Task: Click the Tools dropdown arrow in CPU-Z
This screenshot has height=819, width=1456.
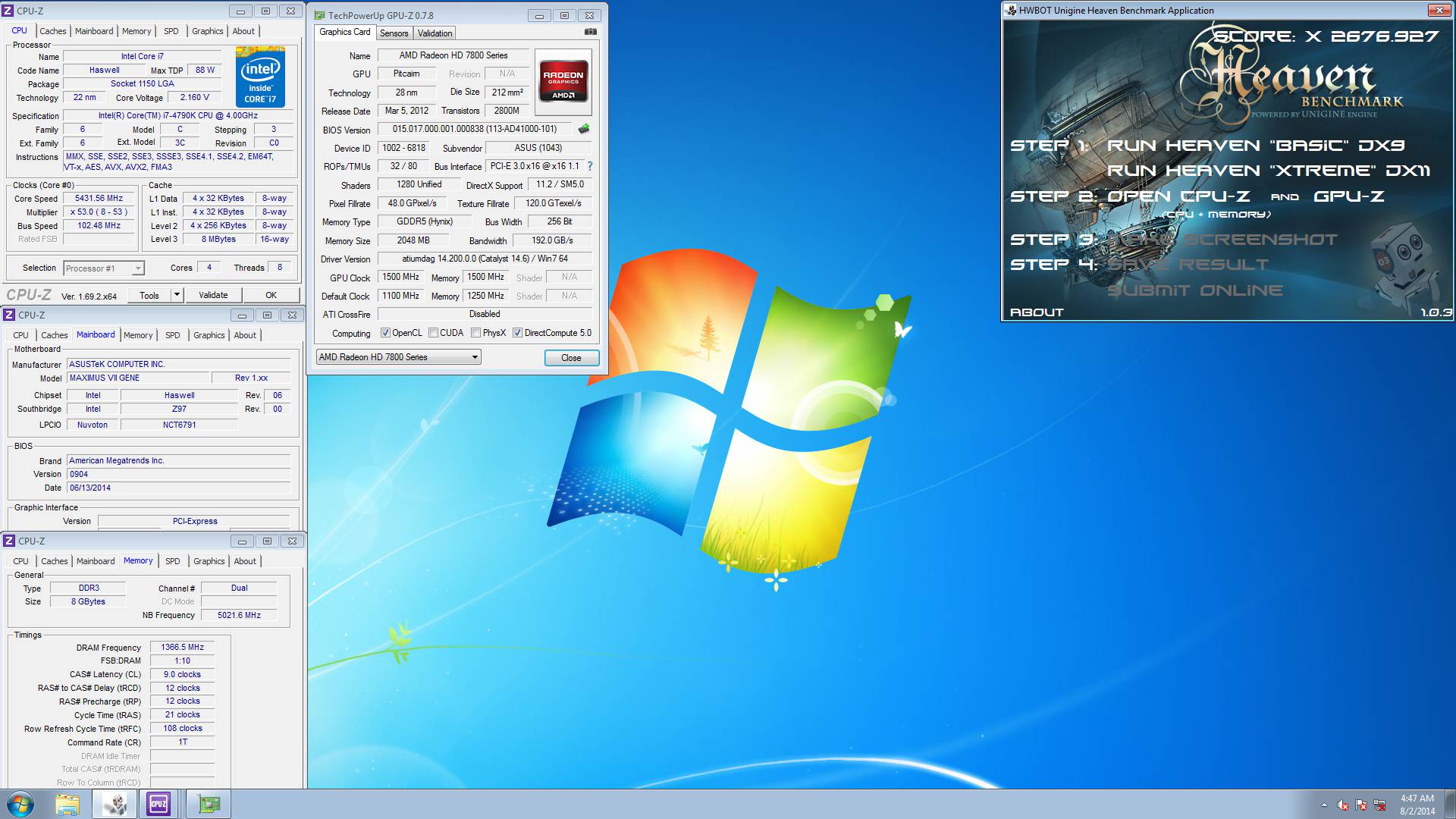Action: coord(177,295)
